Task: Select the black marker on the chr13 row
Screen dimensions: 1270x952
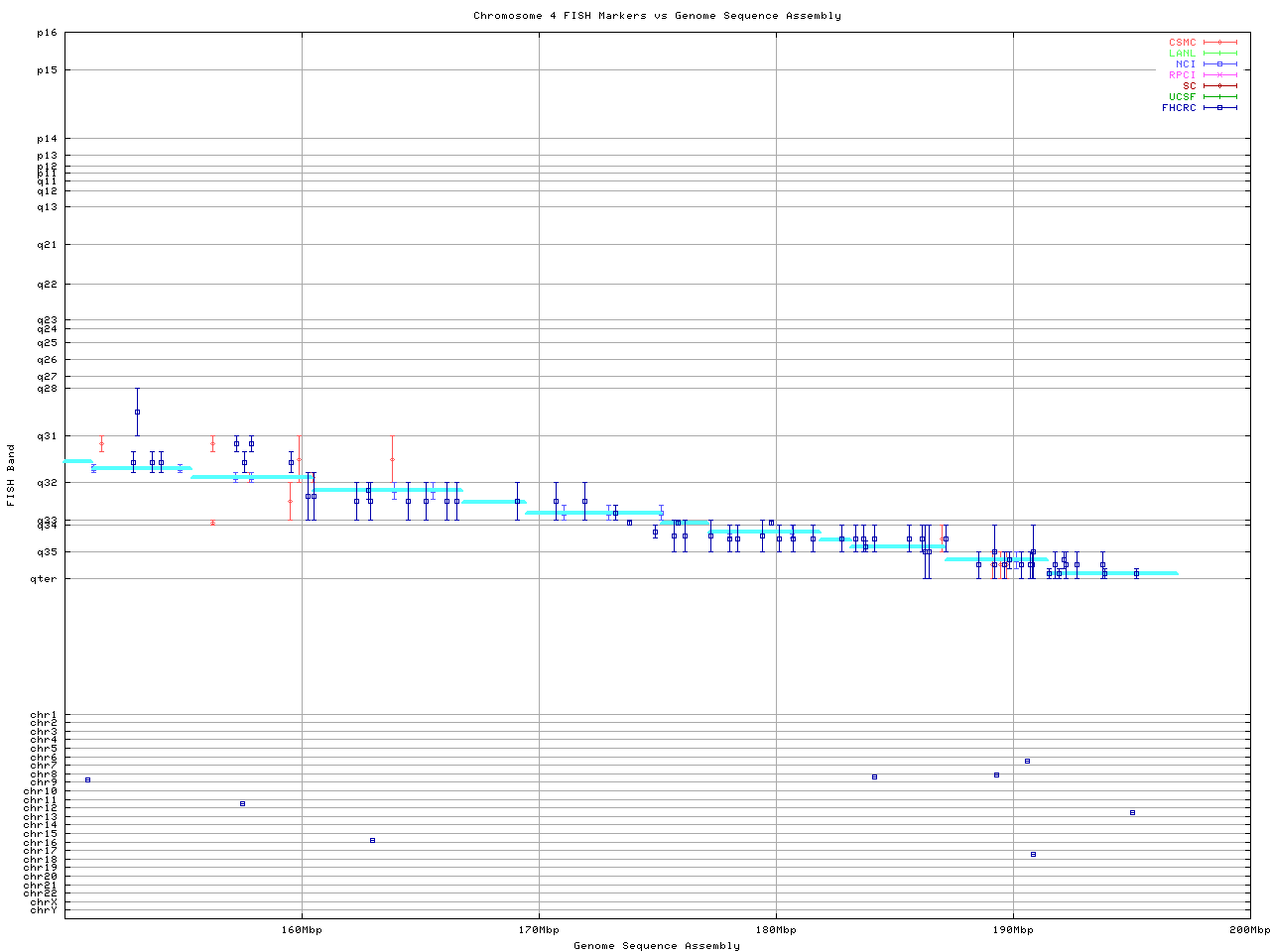Action: click(1132, 812)
